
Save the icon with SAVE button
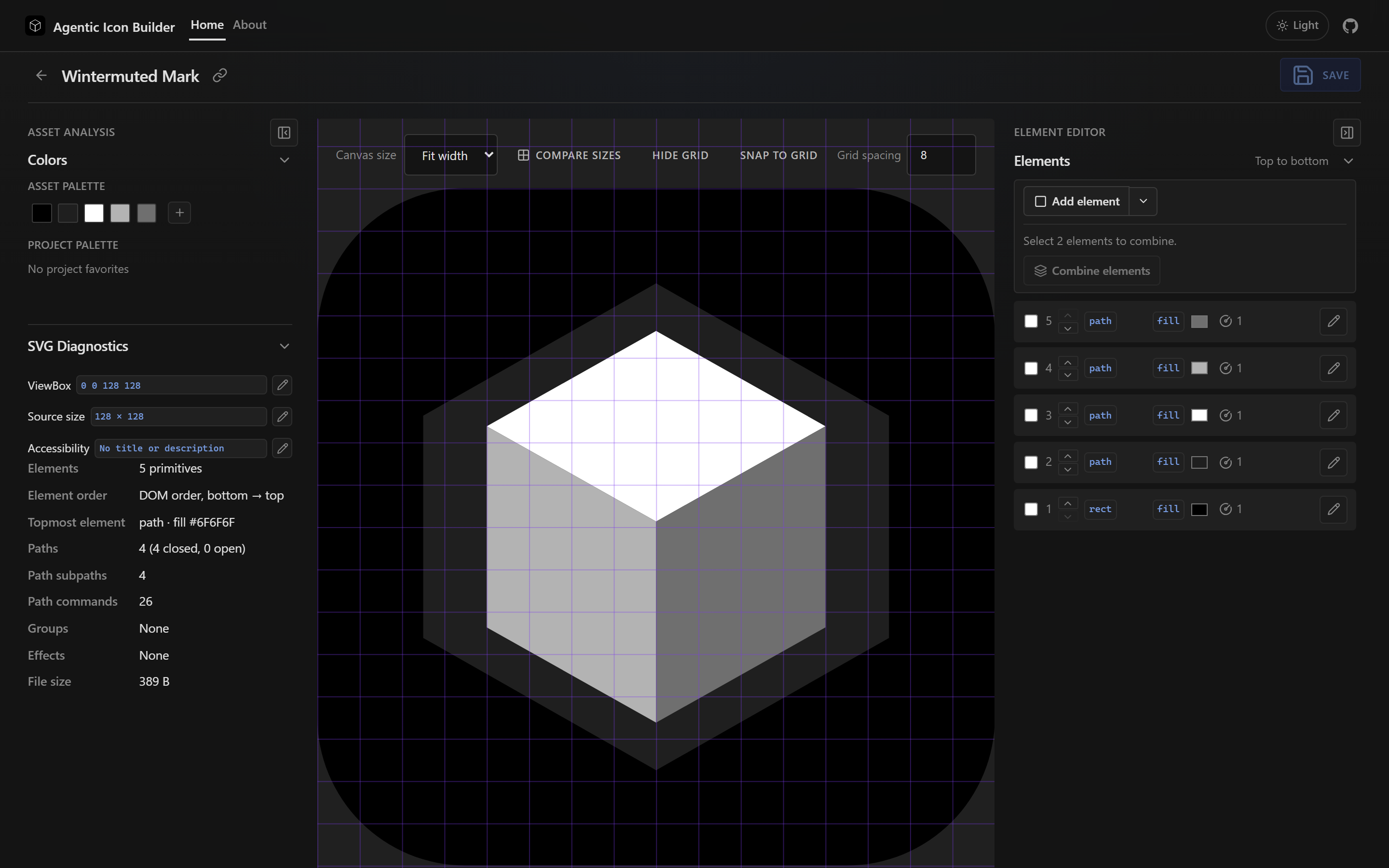[x=1320, y=75]
